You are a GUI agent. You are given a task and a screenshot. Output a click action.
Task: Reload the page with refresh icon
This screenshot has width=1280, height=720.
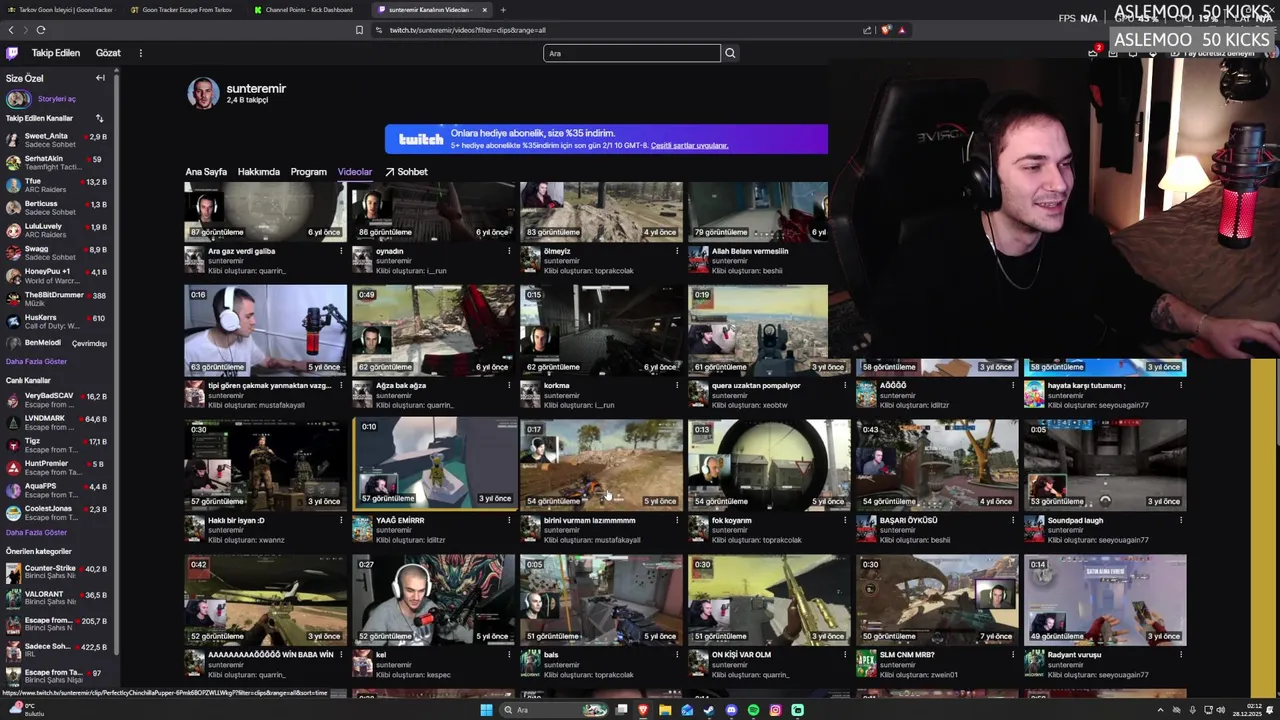[x=41, y=30]
